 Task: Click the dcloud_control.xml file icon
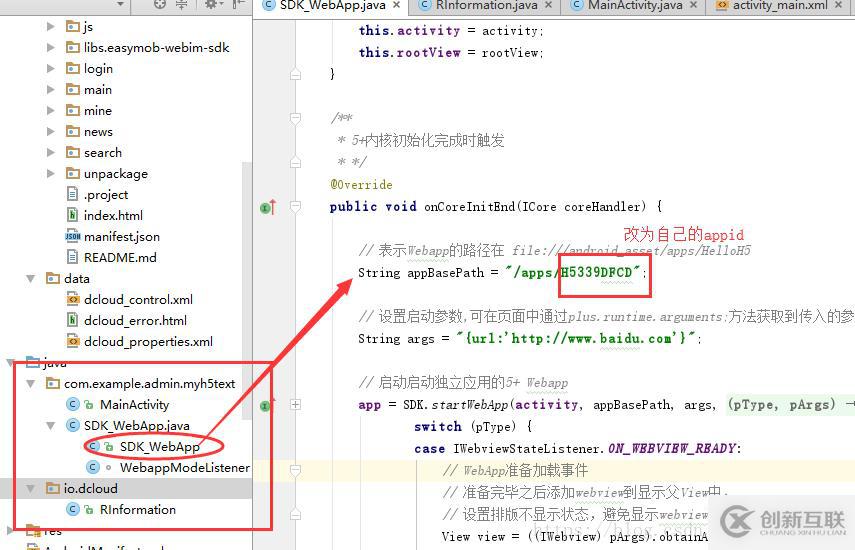tap(73, 299)
